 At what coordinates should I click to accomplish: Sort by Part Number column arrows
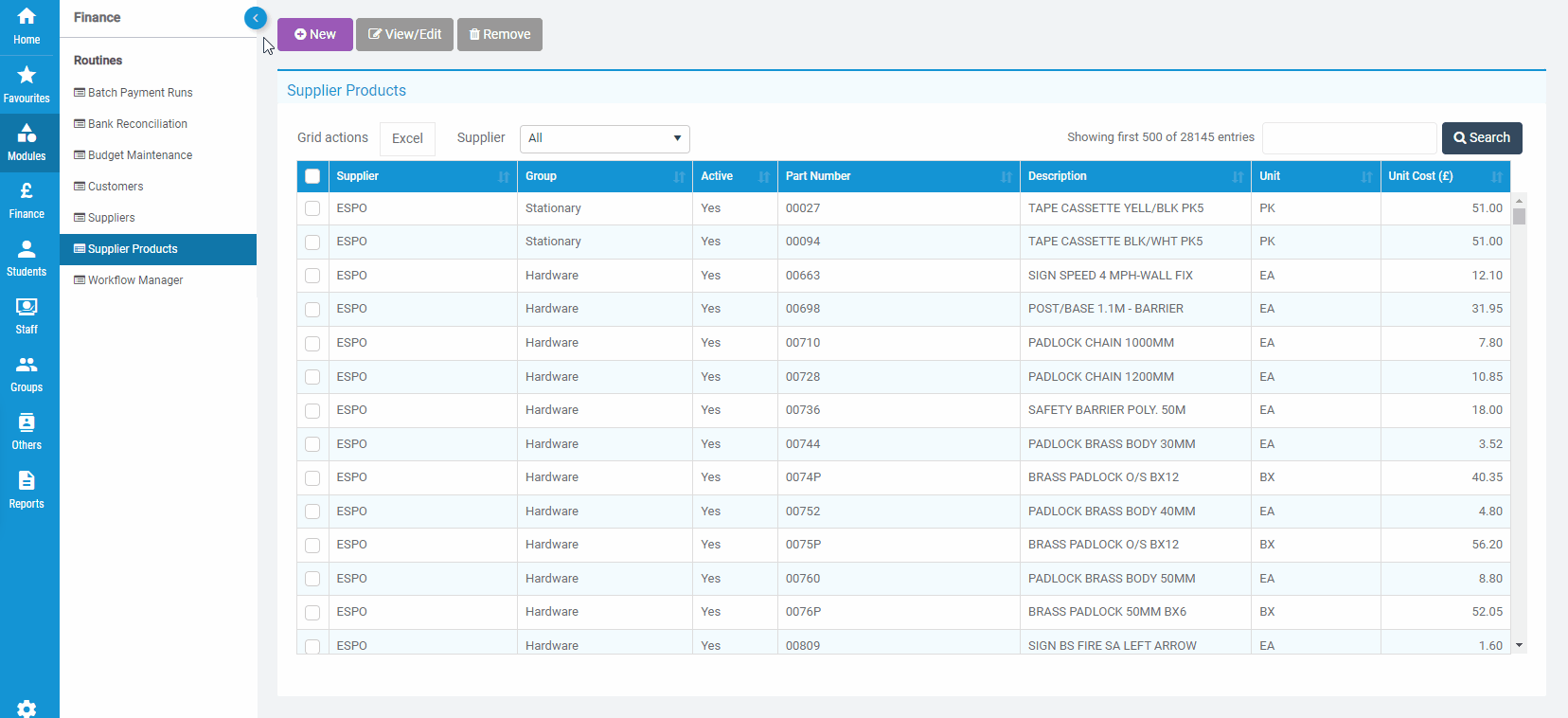(1007, 177)
